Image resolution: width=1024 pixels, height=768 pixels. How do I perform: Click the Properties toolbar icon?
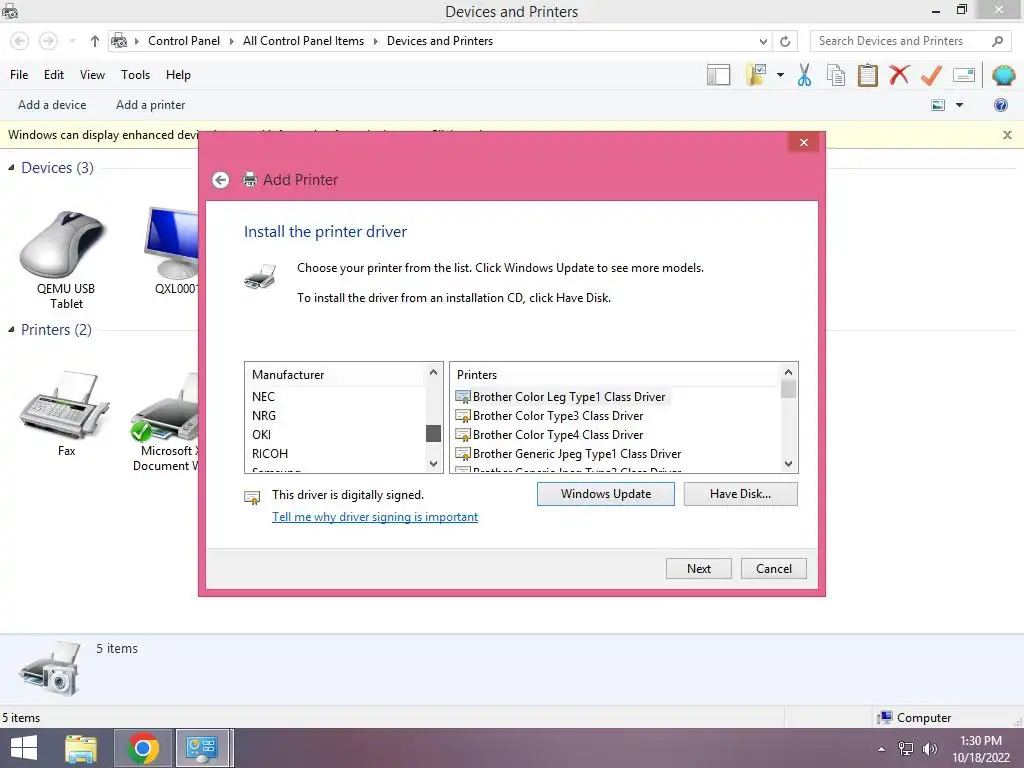coord(964,75)
